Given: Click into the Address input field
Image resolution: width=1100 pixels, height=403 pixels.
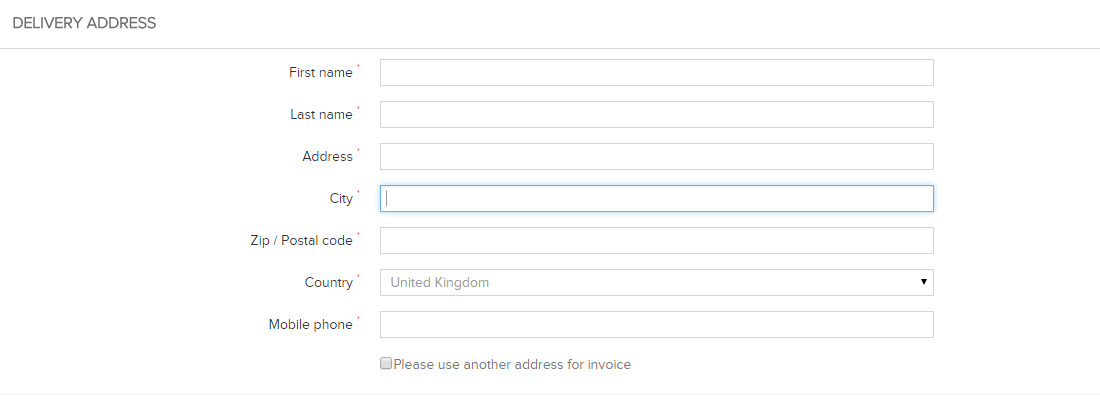Looking at the screenshot, I should (x=656, y=157).
